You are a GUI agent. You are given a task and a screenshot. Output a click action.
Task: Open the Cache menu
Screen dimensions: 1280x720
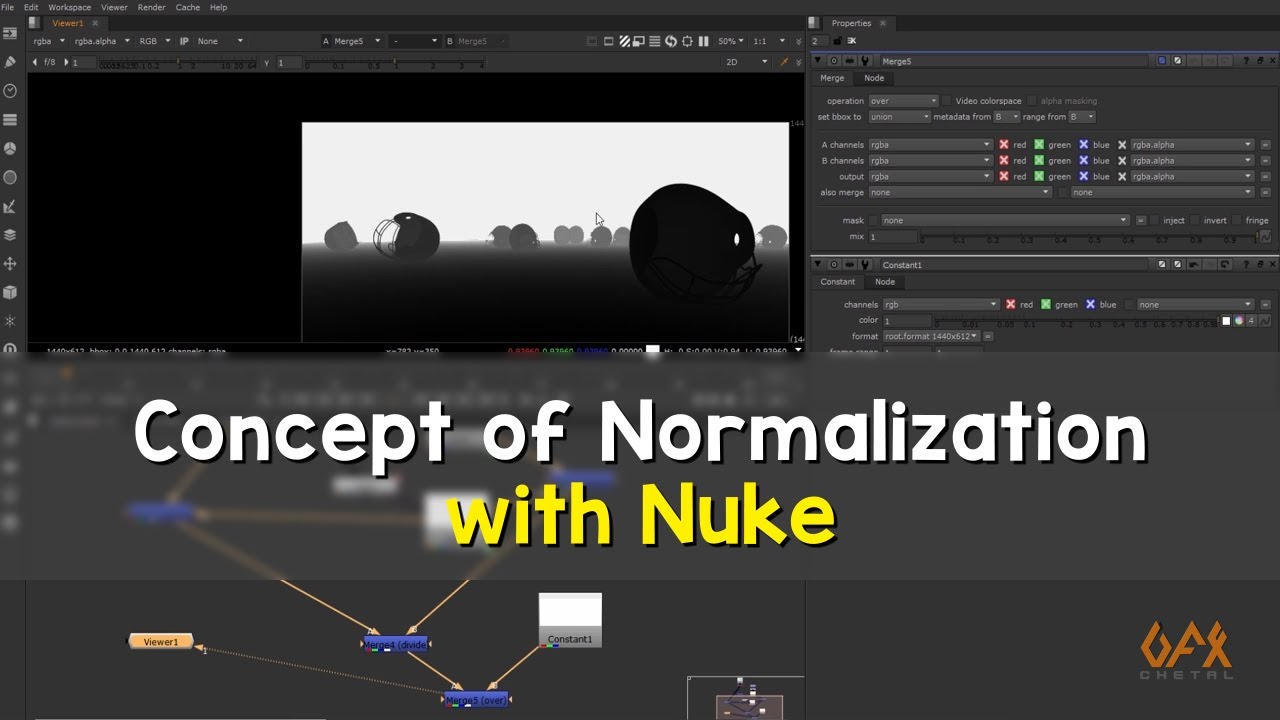pyautogui.click(x=187, y=7)
